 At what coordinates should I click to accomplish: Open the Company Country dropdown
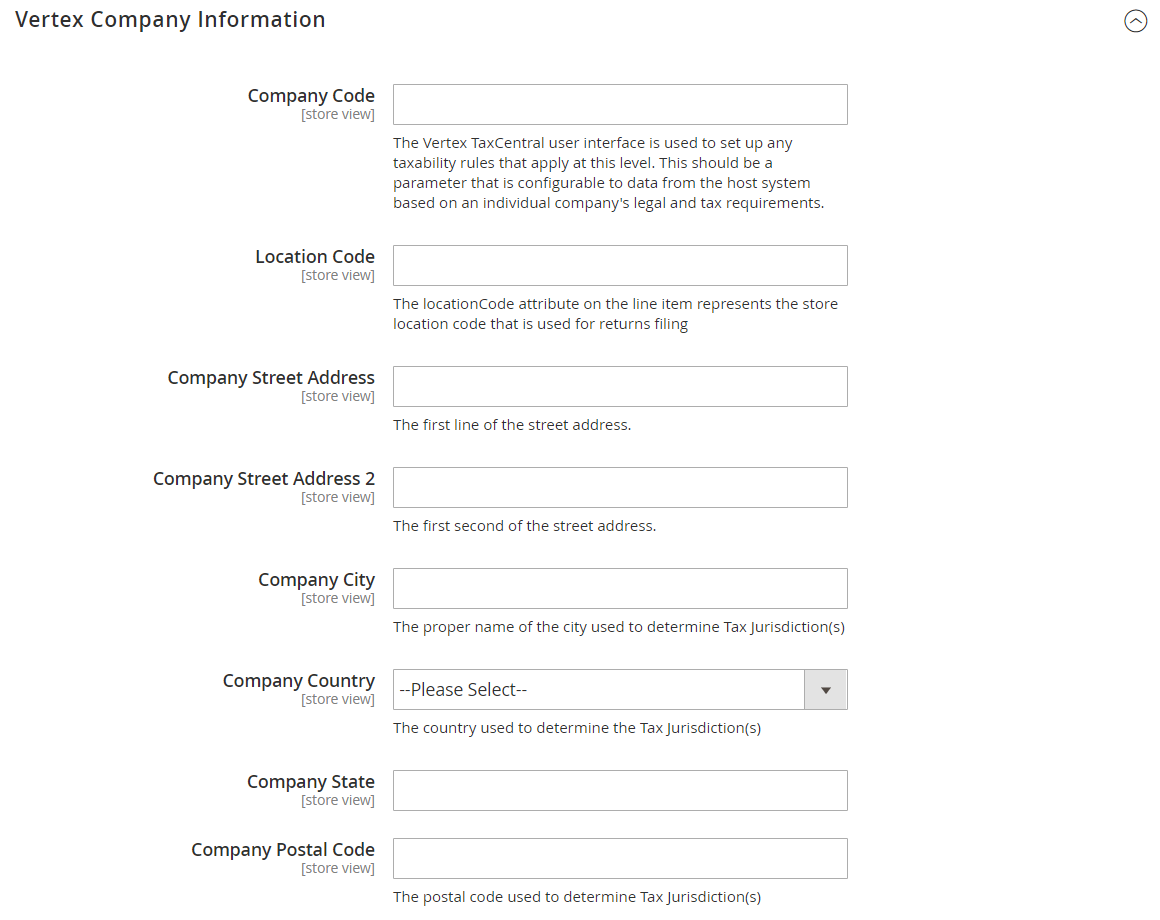[620, 689]
